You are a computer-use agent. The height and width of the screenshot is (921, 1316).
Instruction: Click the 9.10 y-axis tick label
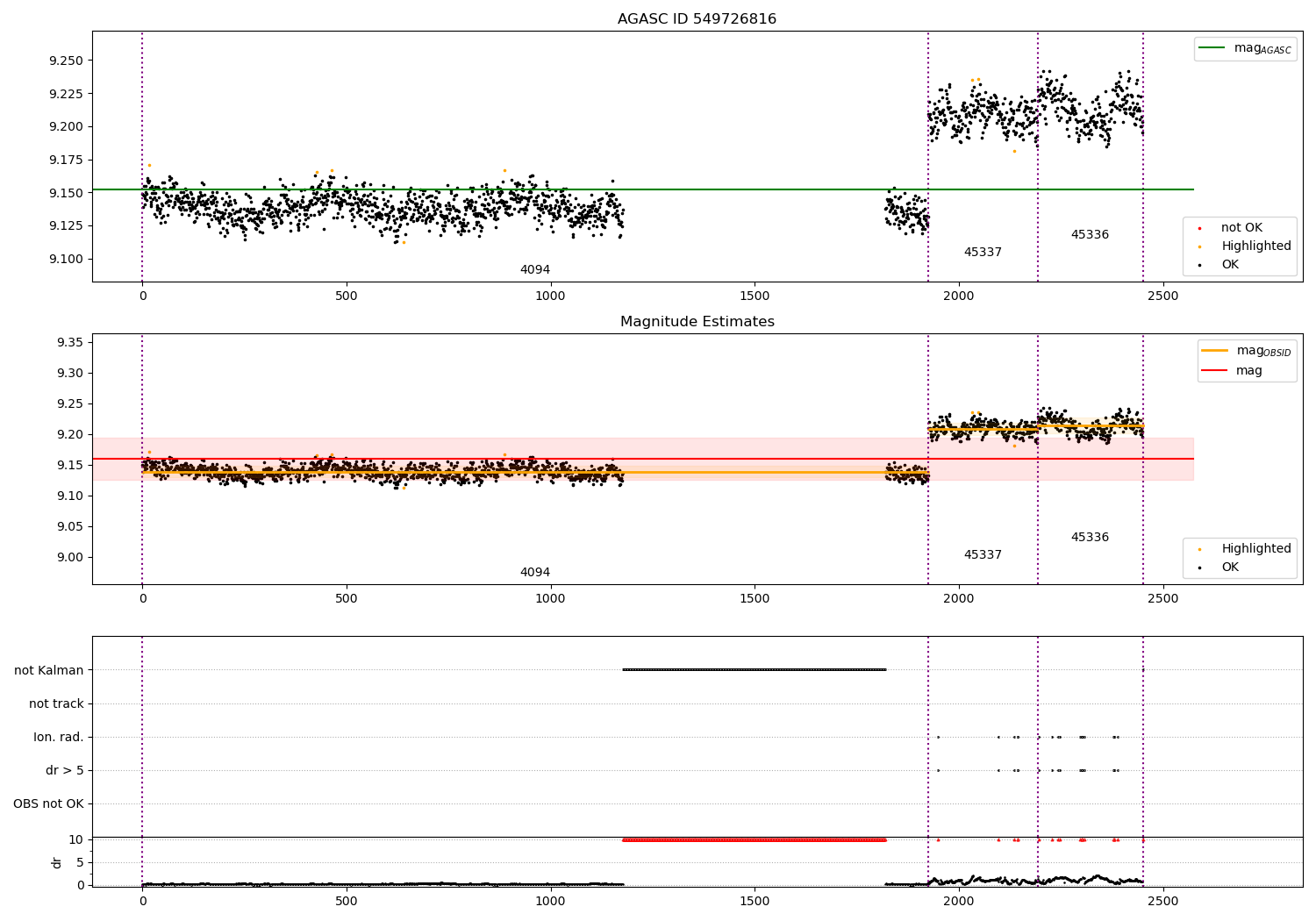(x=69, y=496)
